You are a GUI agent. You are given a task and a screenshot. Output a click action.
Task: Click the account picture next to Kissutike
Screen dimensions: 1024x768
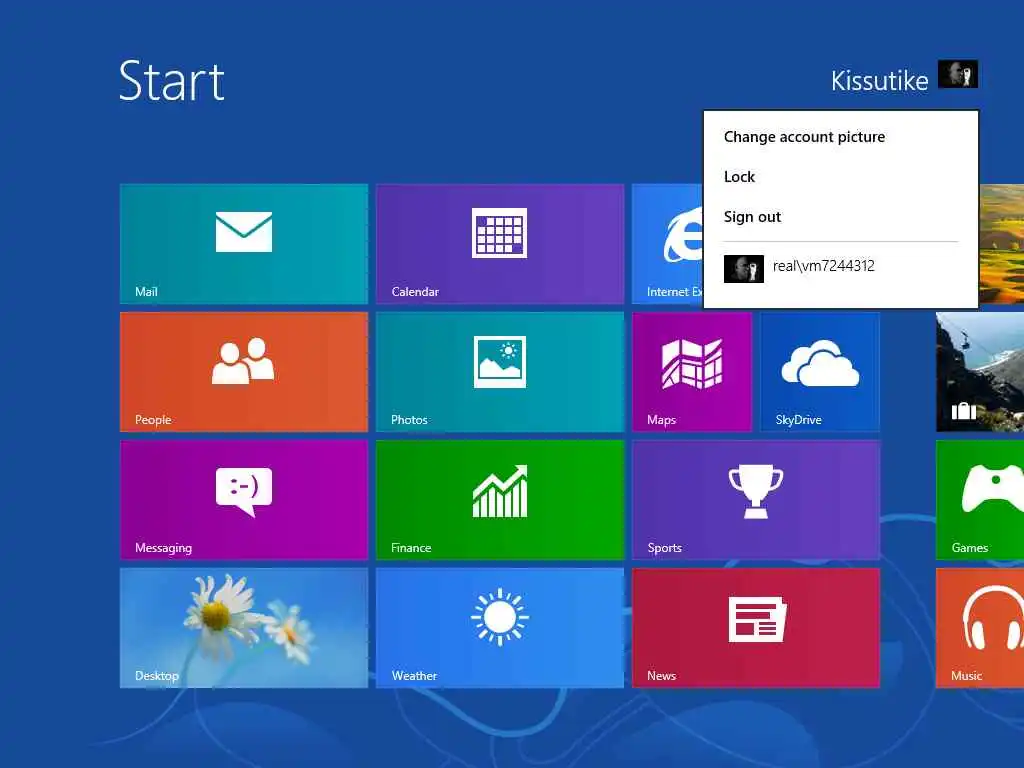tap(957, 74)
